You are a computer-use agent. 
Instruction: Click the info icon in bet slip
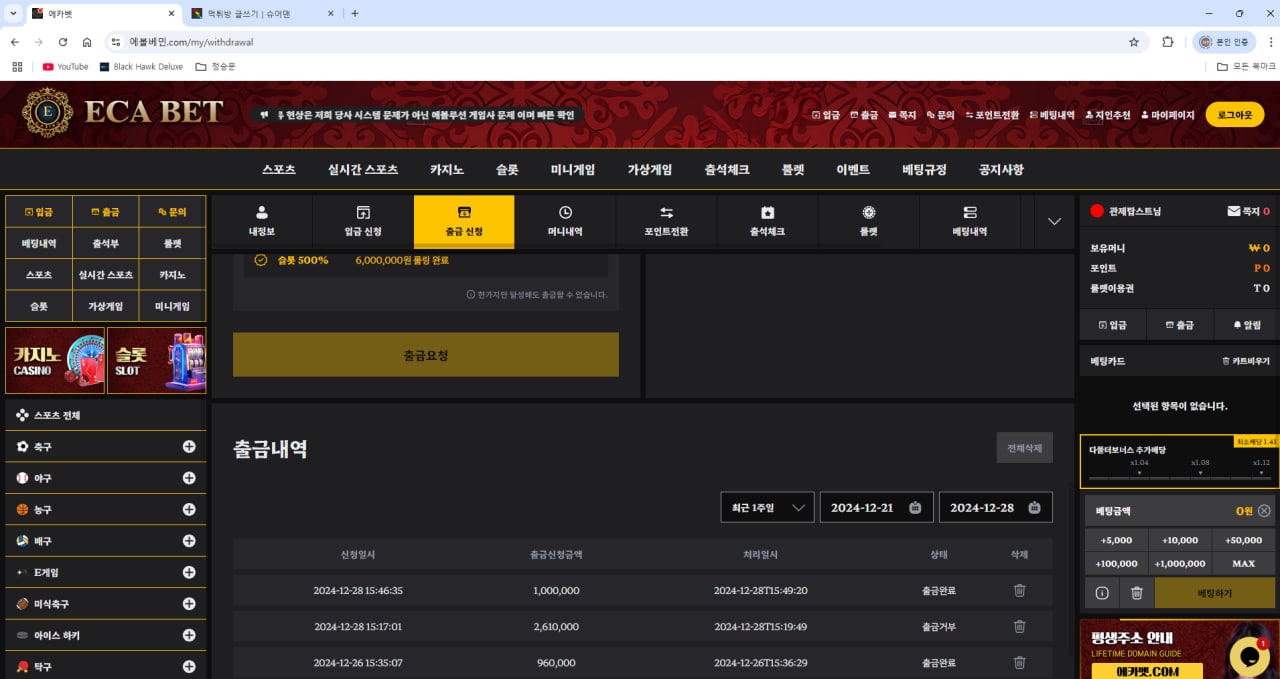(x=1102, y=593)
